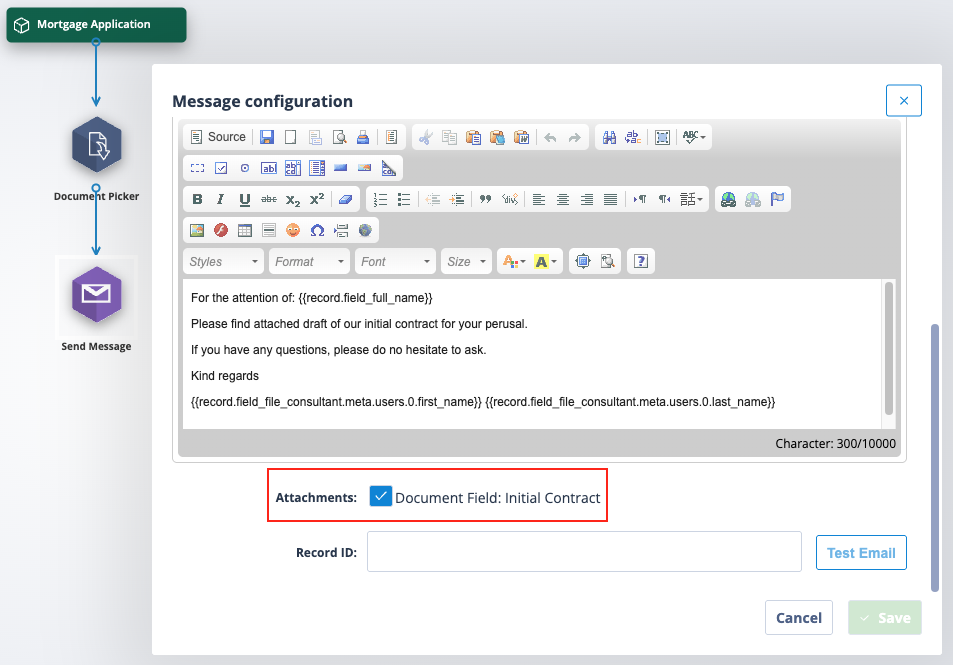This screenshot has width=953, height=665.
Task: Click the Templates icon
Action: point(391,137)
